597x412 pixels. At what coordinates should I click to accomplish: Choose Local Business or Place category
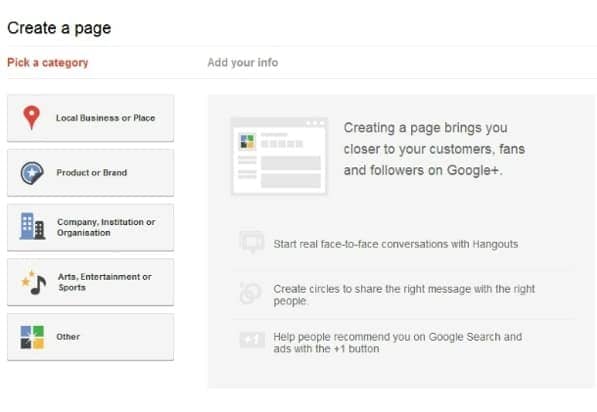click(x=91, y=118)
